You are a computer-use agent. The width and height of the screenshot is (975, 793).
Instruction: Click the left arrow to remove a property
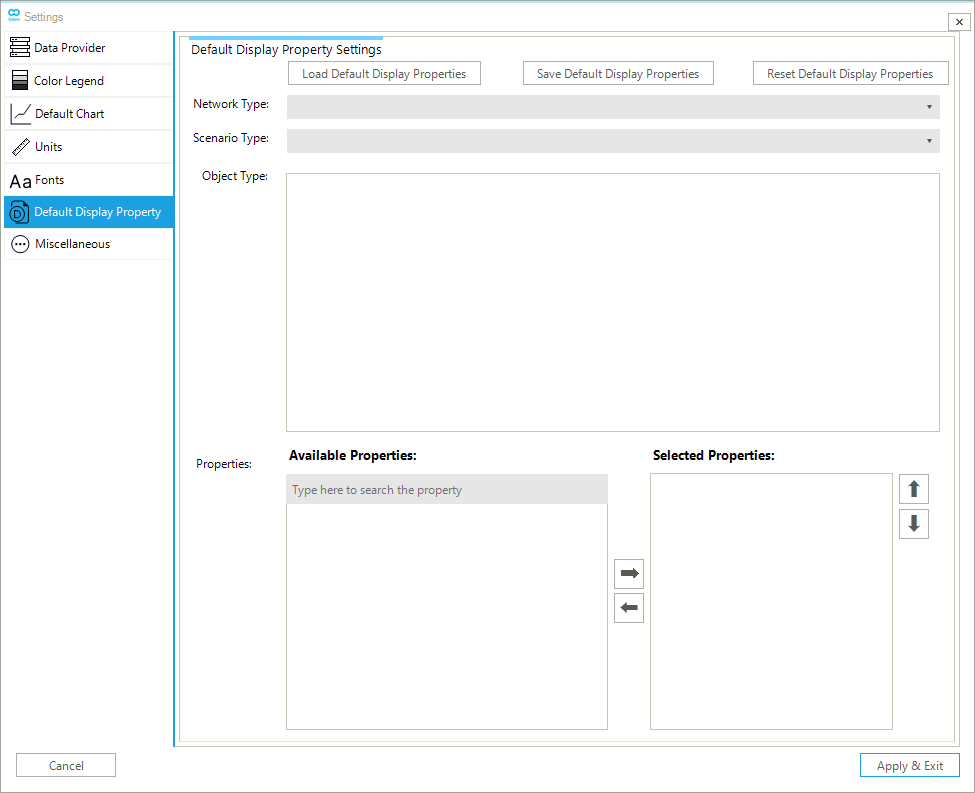629,607
